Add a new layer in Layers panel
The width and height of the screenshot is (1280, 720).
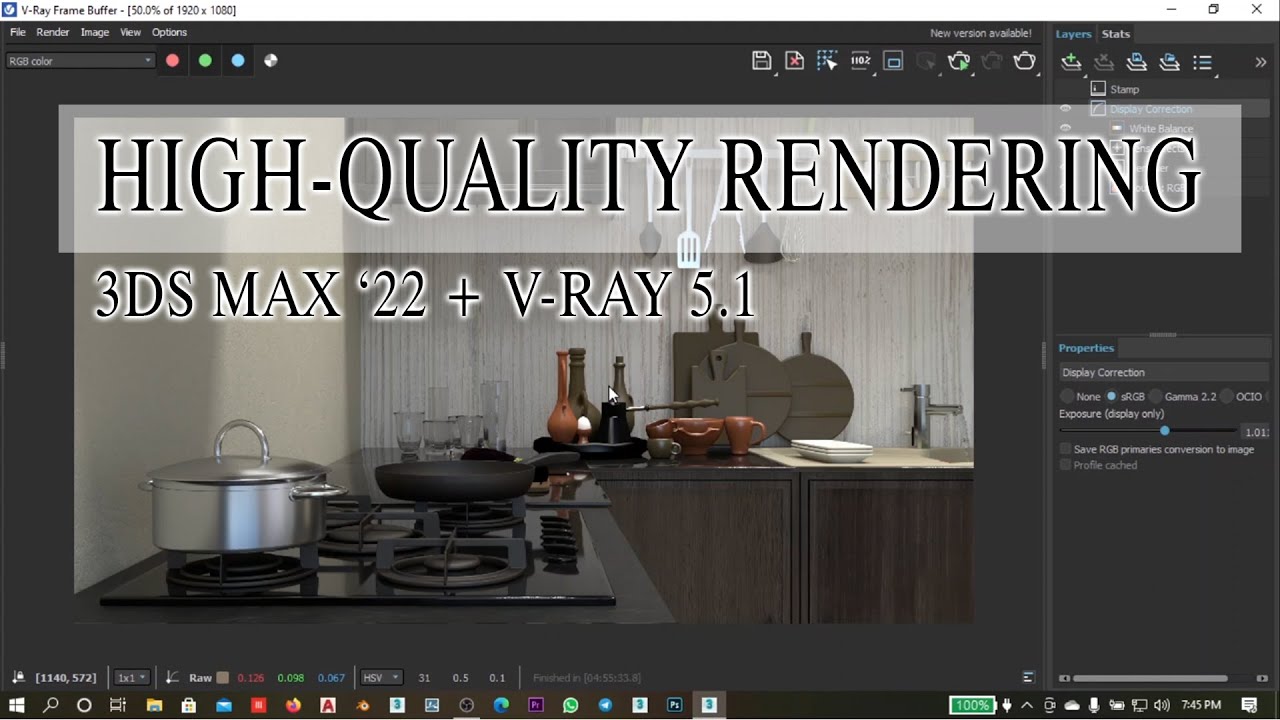coord(1071,62)
